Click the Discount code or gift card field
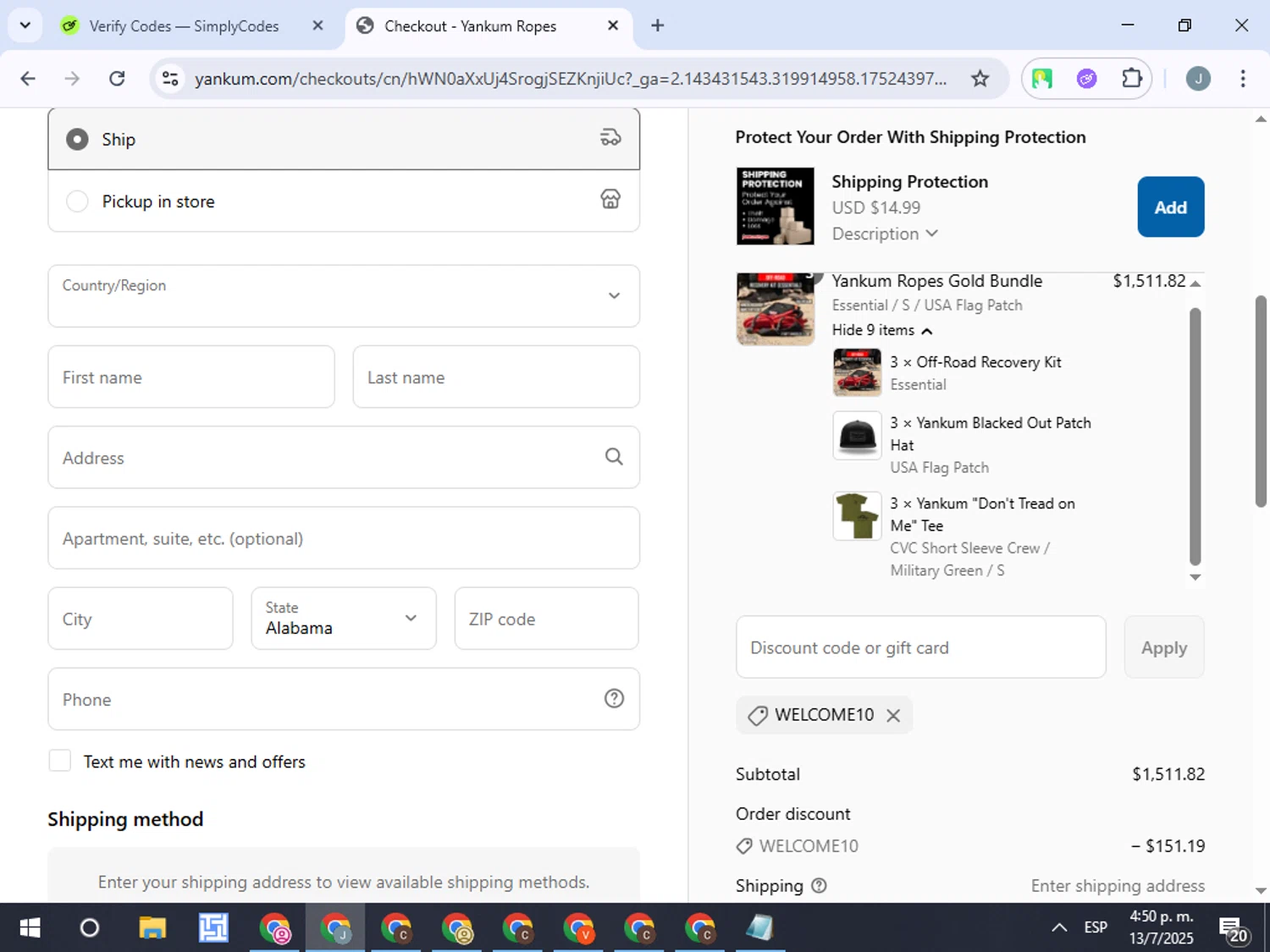Screen dimensions: 1270x952 [920, 647]
